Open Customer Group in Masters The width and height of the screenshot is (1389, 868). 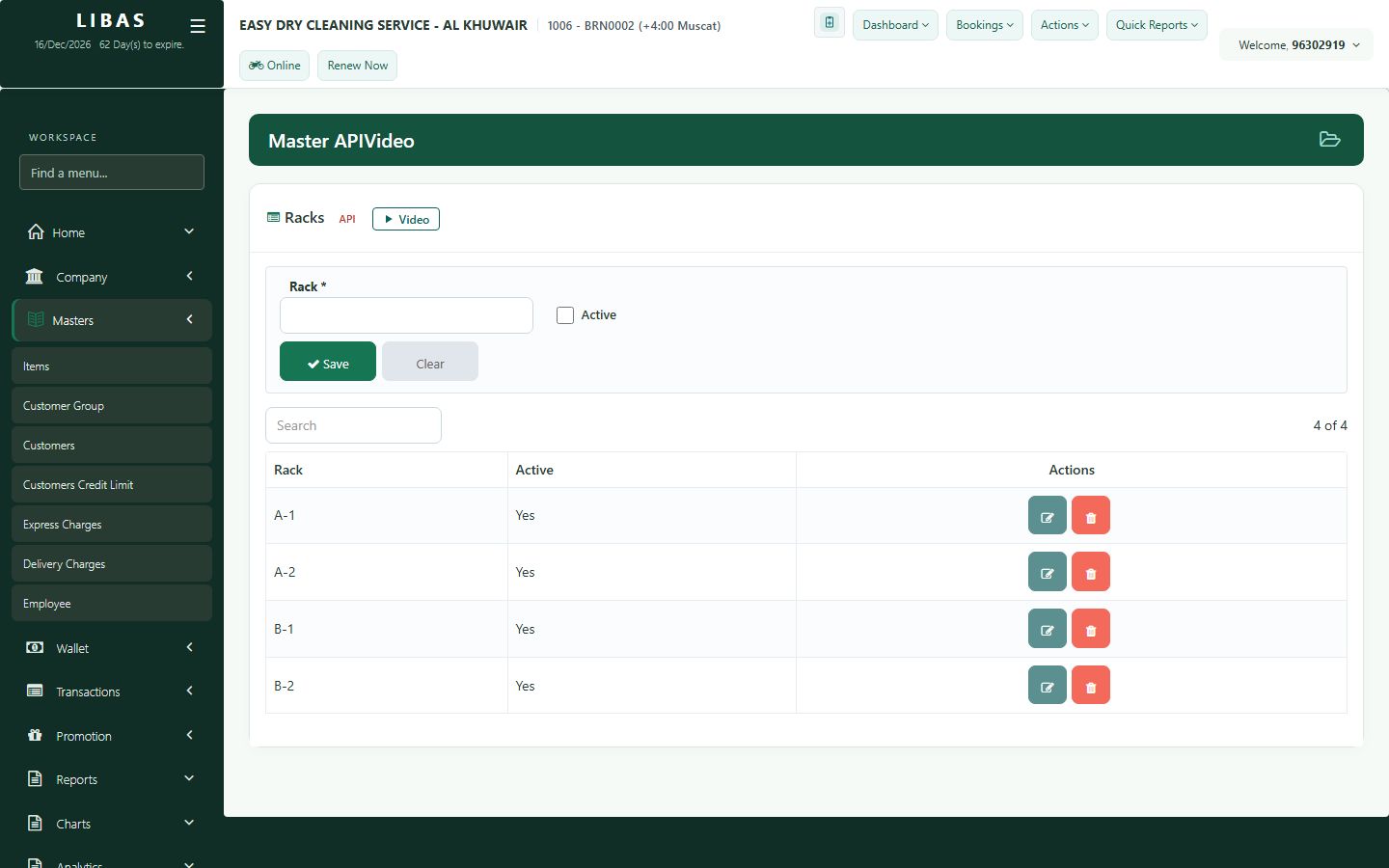point(112,406)
